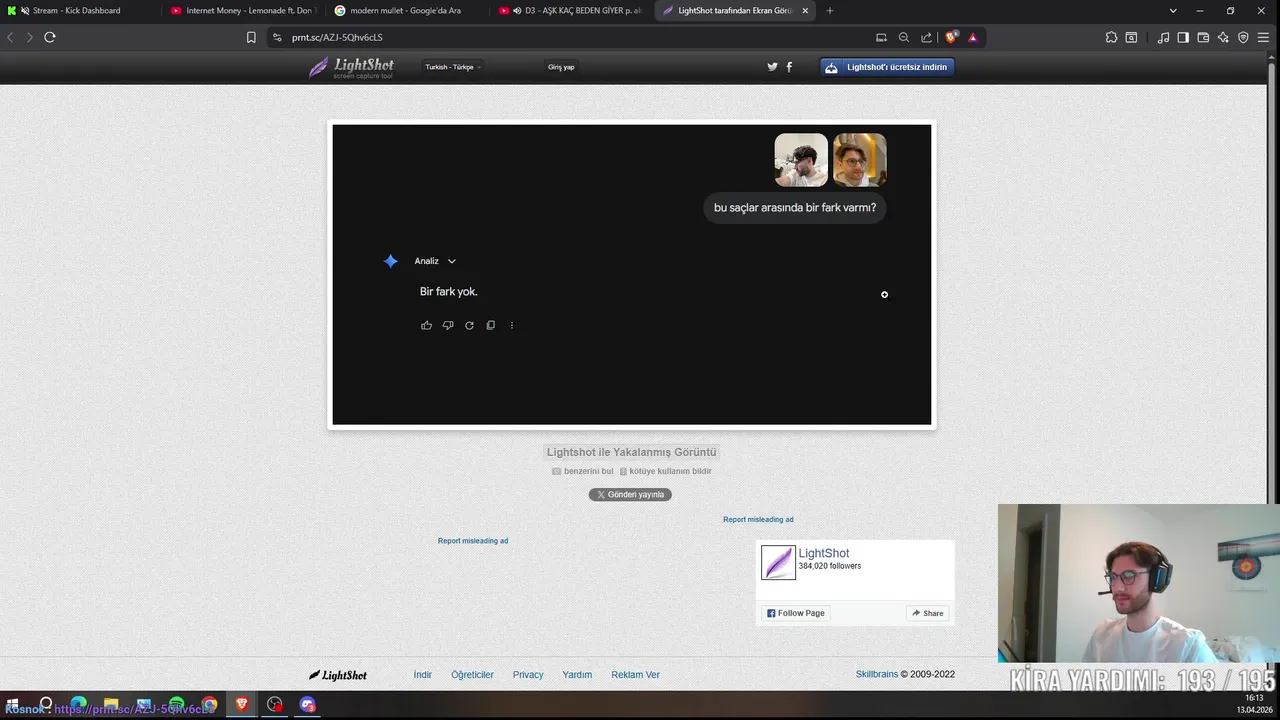
Task: Click Report misleading ad link on the right
Action: [758, 519]
